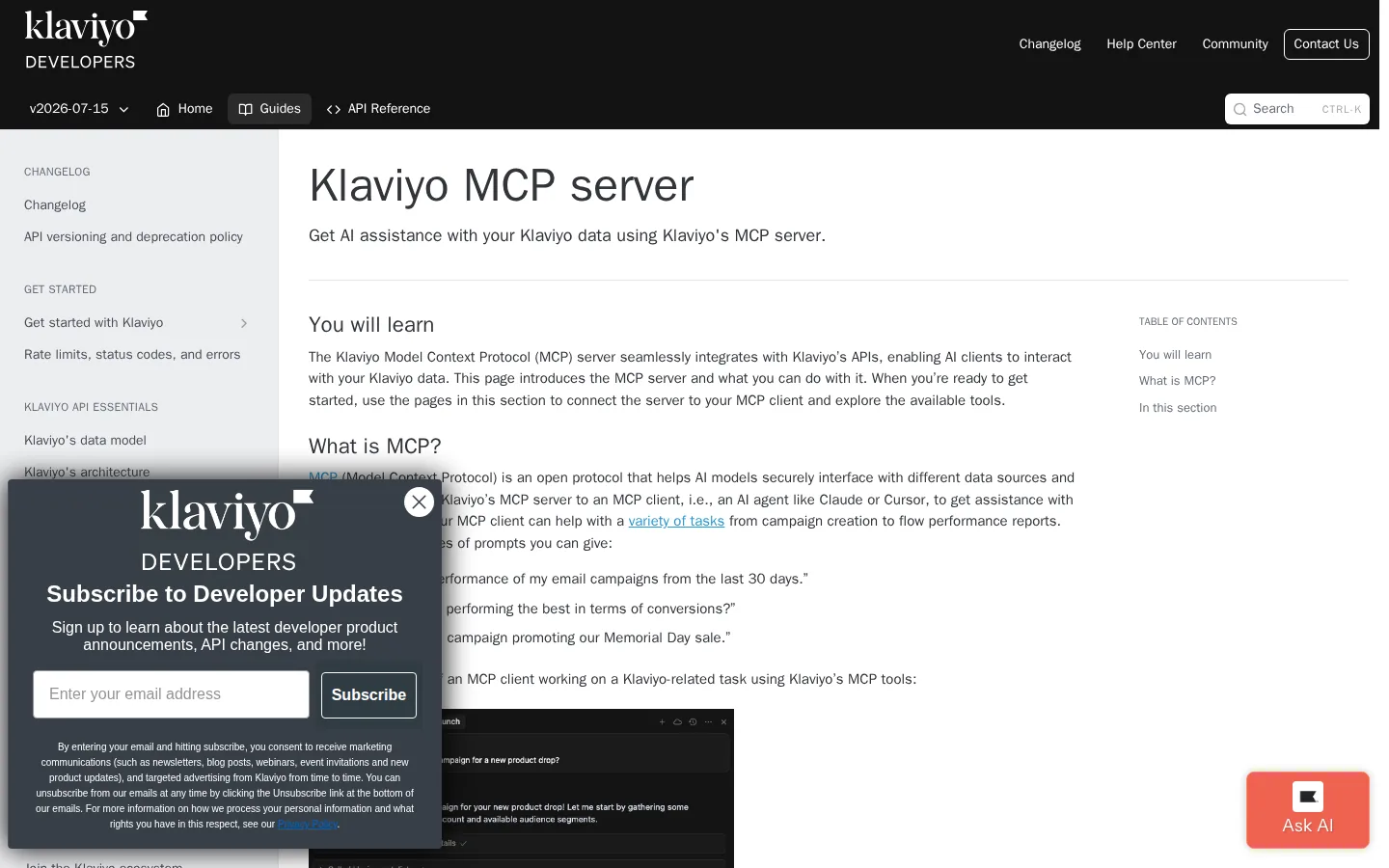Open the Community link
The height and width of the screenshot is (868, 1389).
1235,44
